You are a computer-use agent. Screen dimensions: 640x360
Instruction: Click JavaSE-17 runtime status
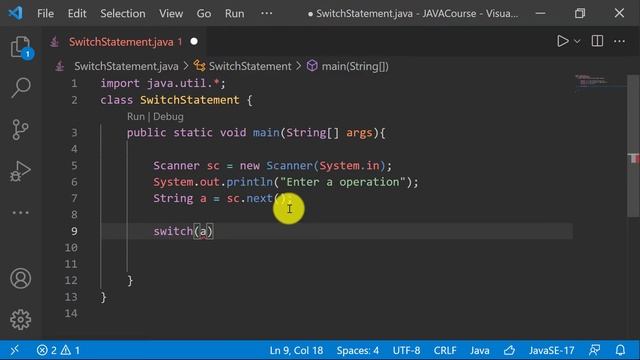point(551,350)
